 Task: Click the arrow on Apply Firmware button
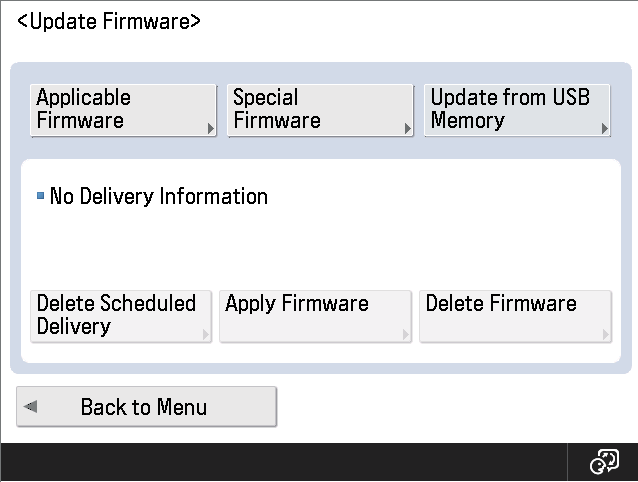(x=405, y=334)
